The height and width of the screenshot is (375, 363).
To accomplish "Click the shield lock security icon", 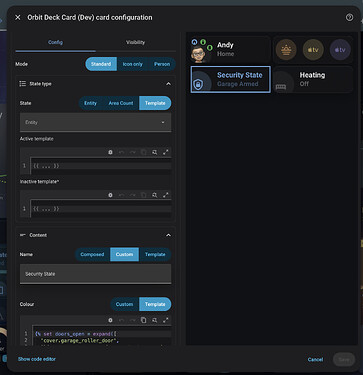I will (x=198, y=85).
